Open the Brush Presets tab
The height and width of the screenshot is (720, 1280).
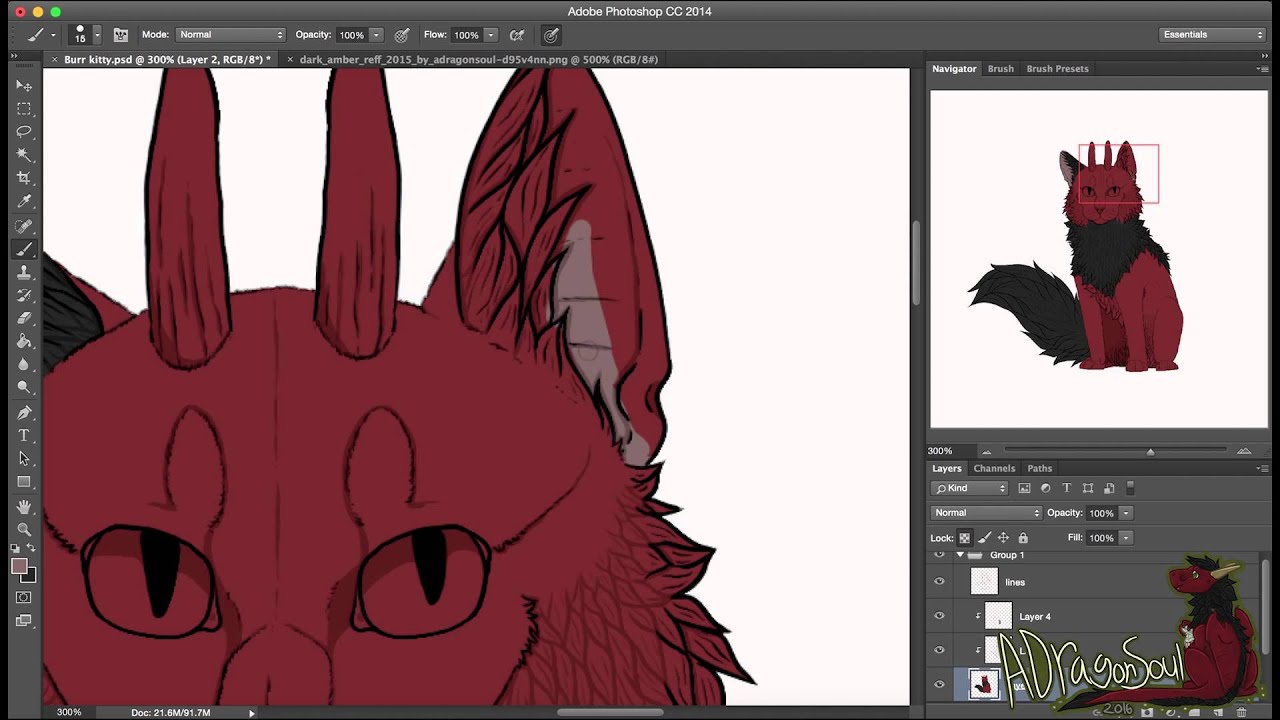click(1057, 69)
